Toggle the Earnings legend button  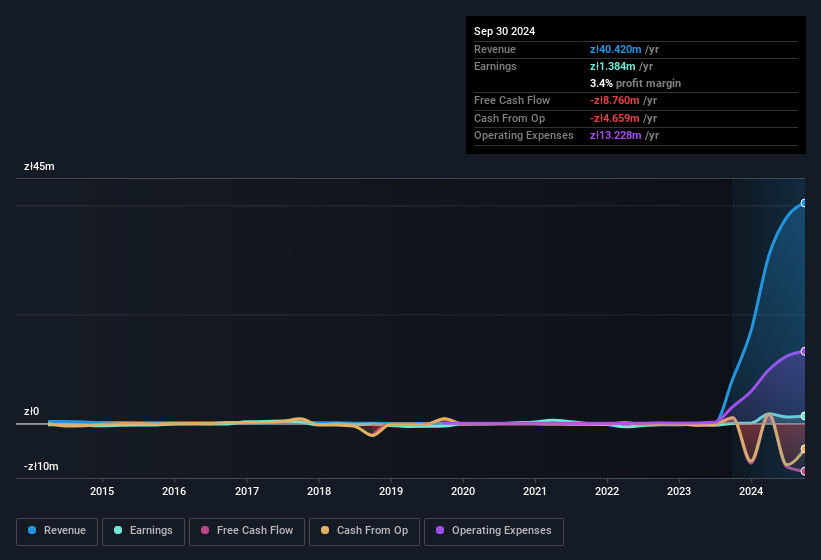pyautogui.click(x=143, y=531)
